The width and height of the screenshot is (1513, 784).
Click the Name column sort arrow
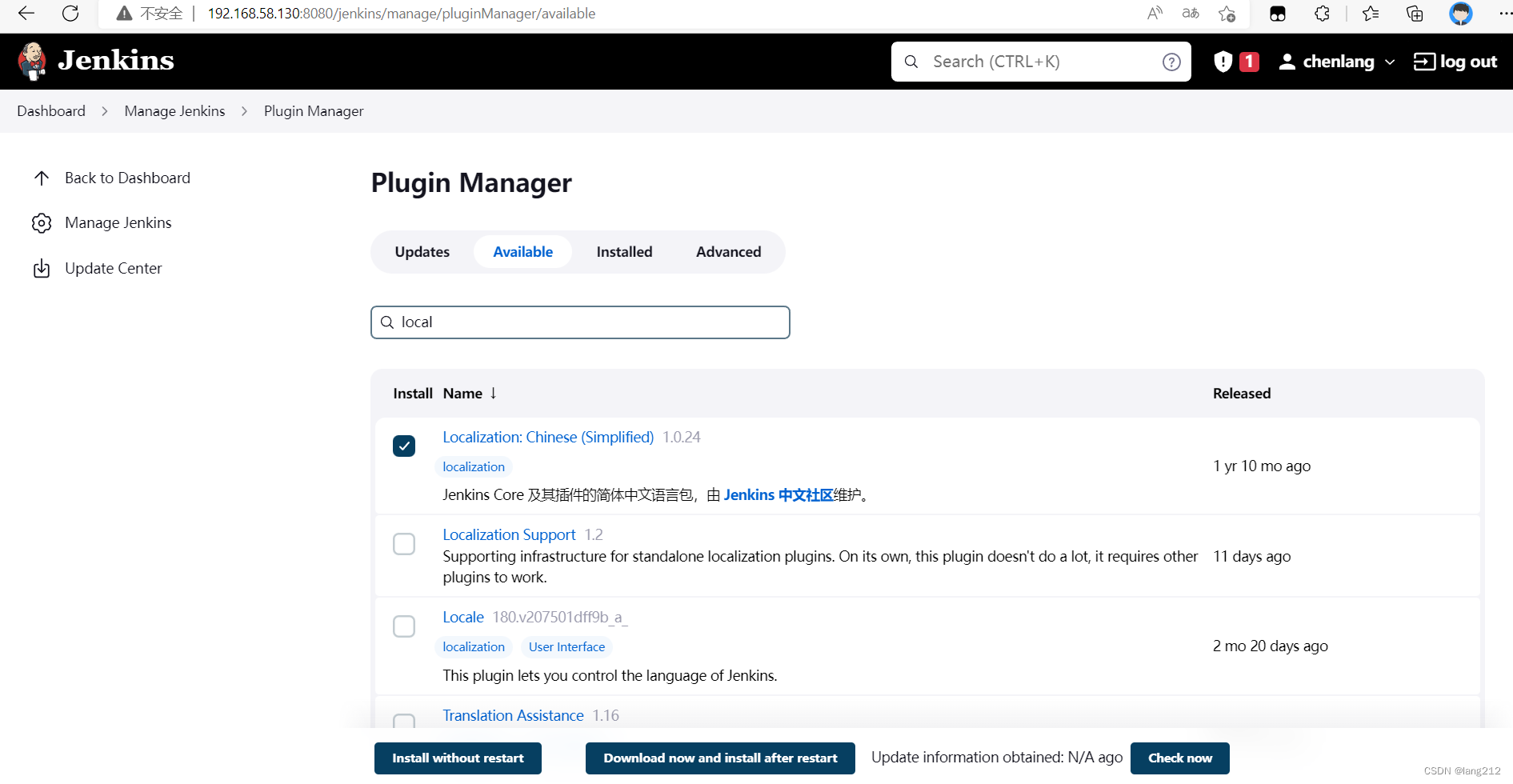pos(494,393)
